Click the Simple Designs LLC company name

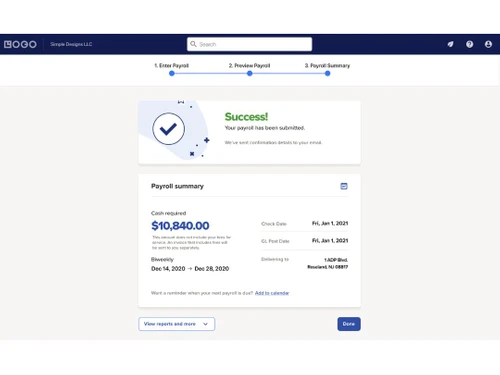click(71, 44)
